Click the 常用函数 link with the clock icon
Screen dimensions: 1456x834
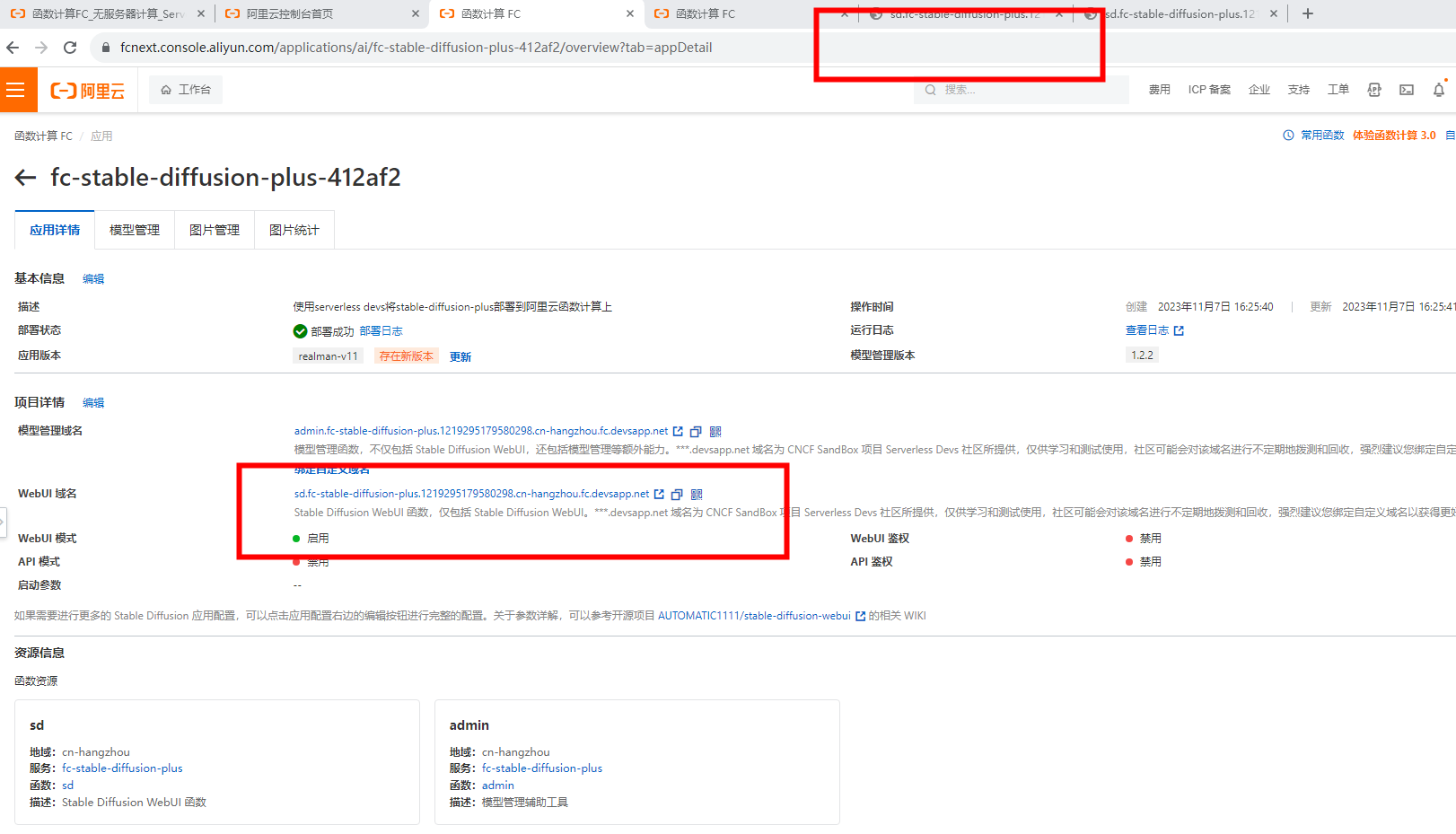1313,136
